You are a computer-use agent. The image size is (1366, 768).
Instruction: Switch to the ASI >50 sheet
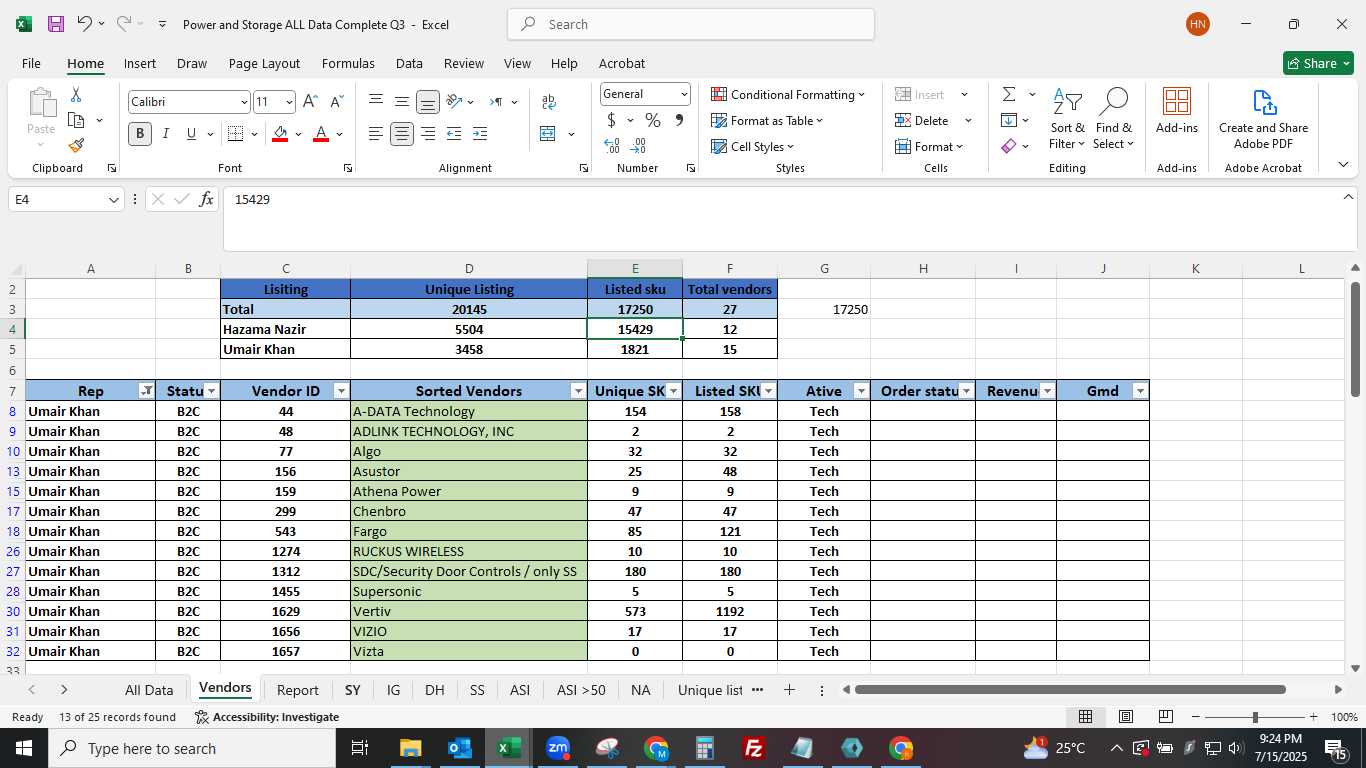(581, 690)
